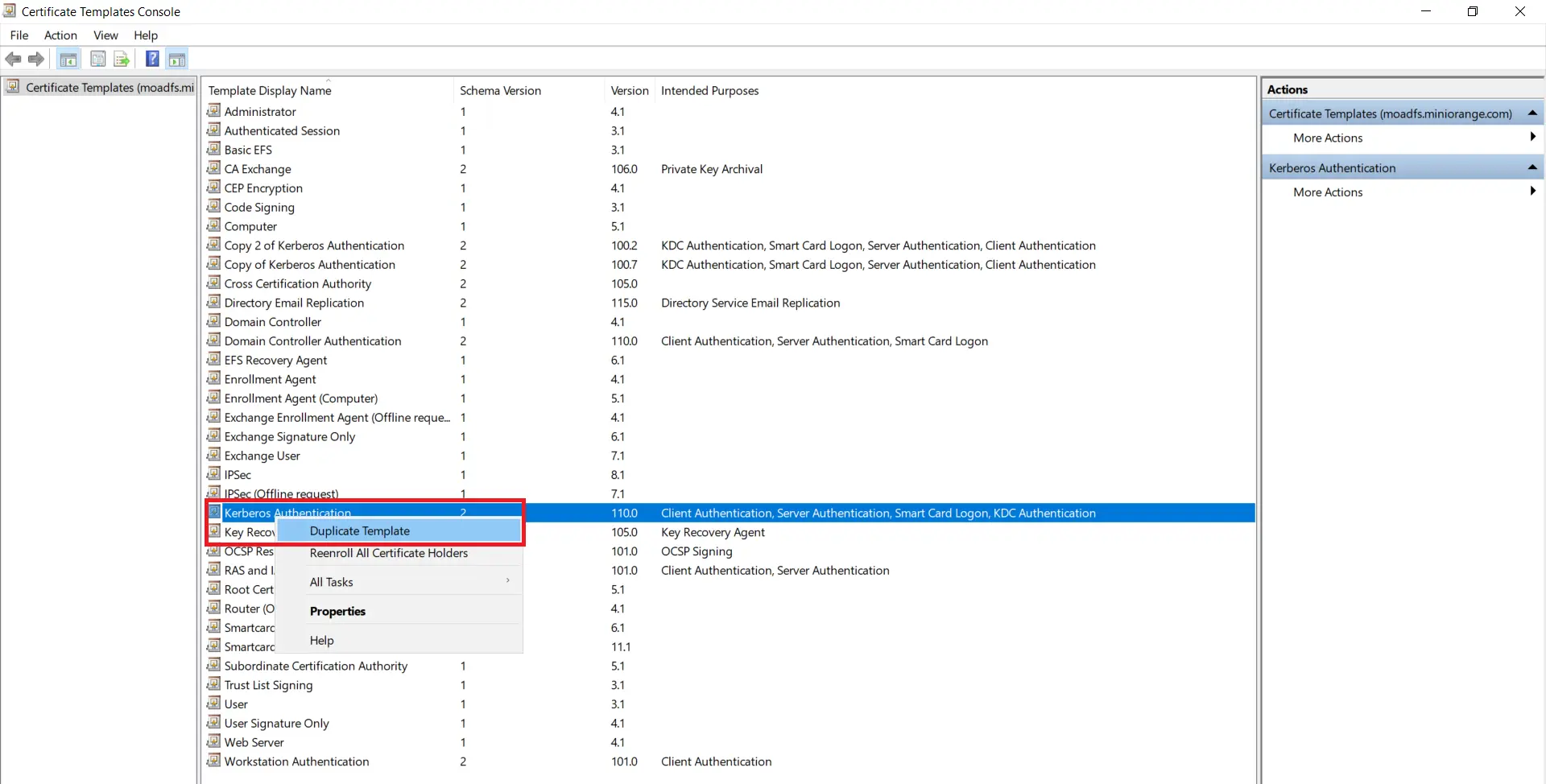This screenshot has width=1546, height=784.
Task: Click the Forward navigation arrow in the toolbar
Action: pos(36,59)
